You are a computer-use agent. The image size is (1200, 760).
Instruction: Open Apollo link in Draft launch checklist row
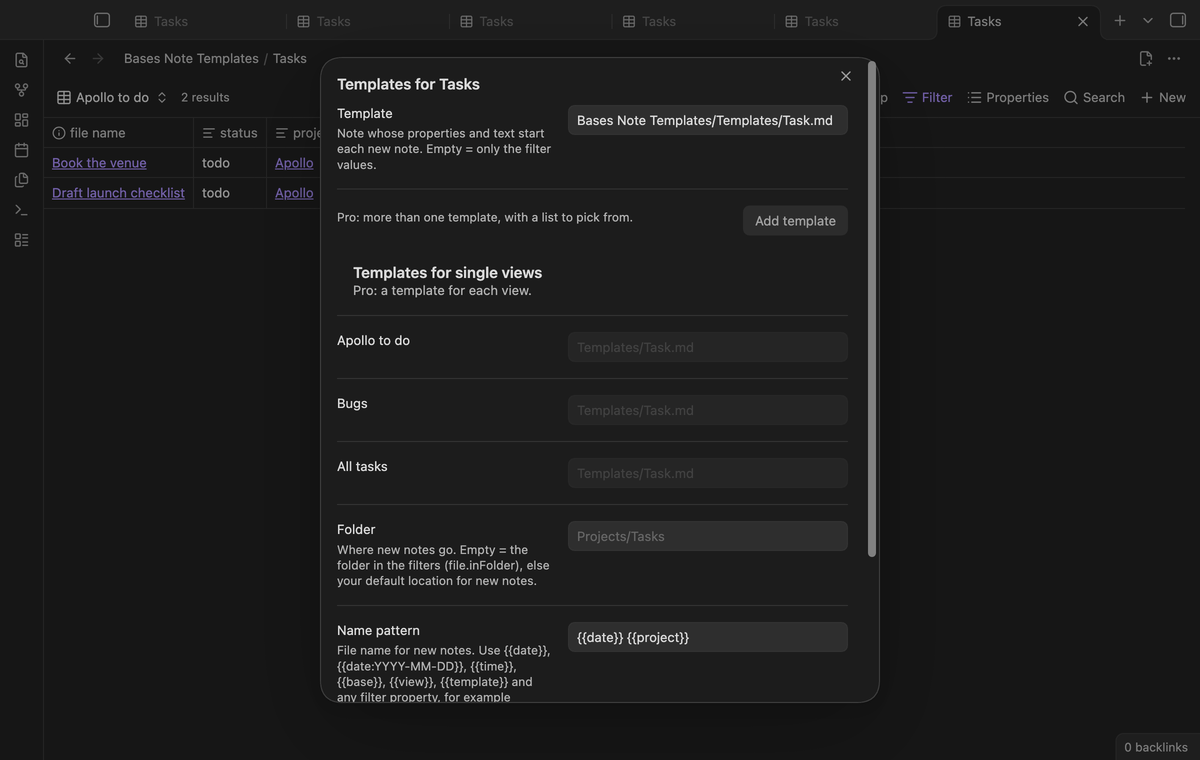[x=294, y=193]
